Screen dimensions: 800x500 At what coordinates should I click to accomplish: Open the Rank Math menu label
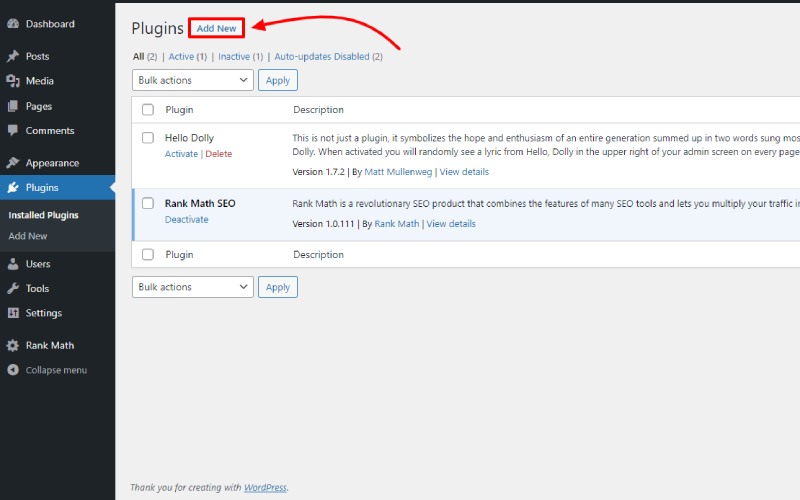(x=50, y=345)
